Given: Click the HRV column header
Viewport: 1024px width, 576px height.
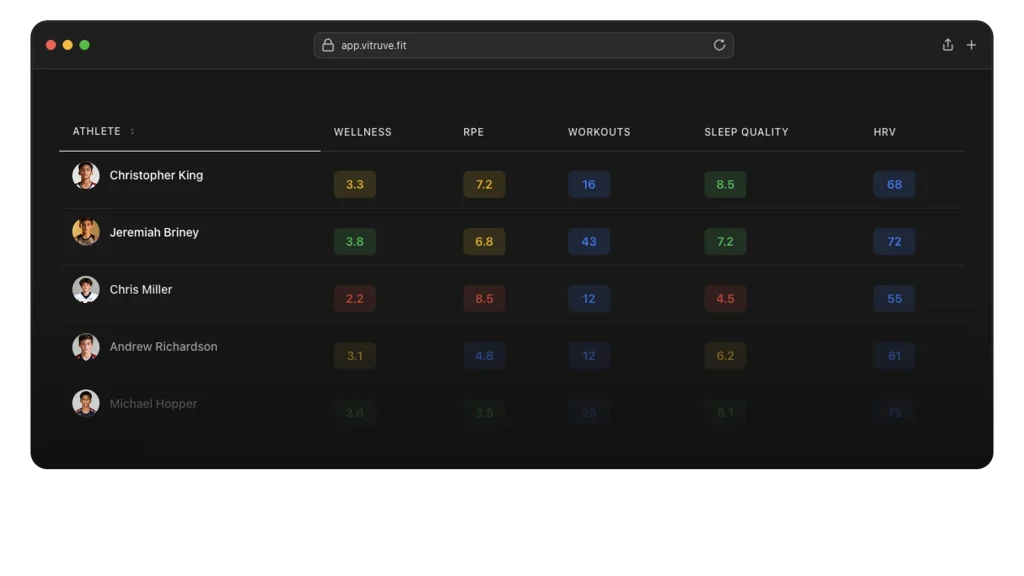Looking at the screenshot, I should (x=884, y=132).
